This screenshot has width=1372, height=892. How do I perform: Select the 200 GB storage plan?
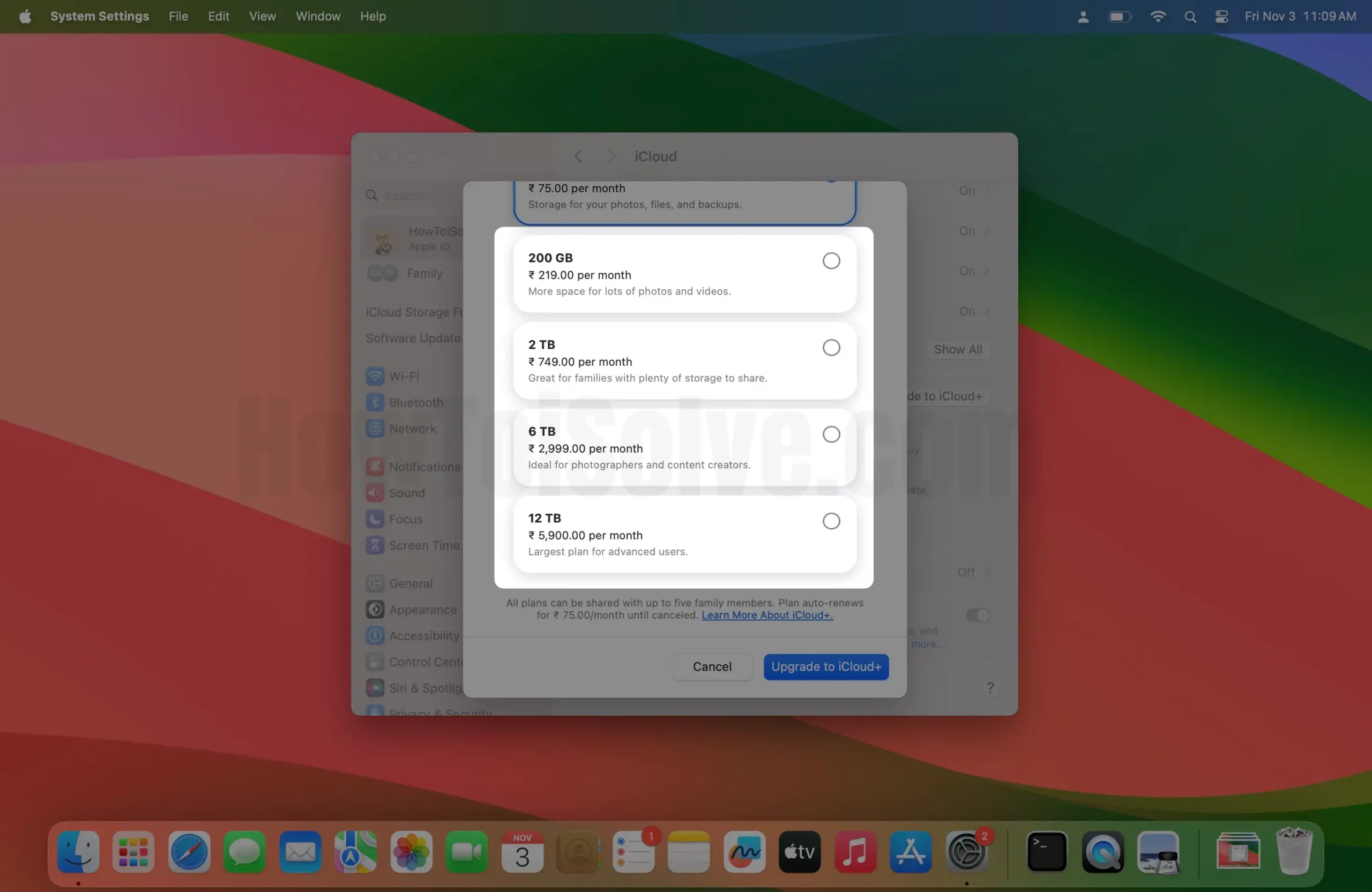831,260
